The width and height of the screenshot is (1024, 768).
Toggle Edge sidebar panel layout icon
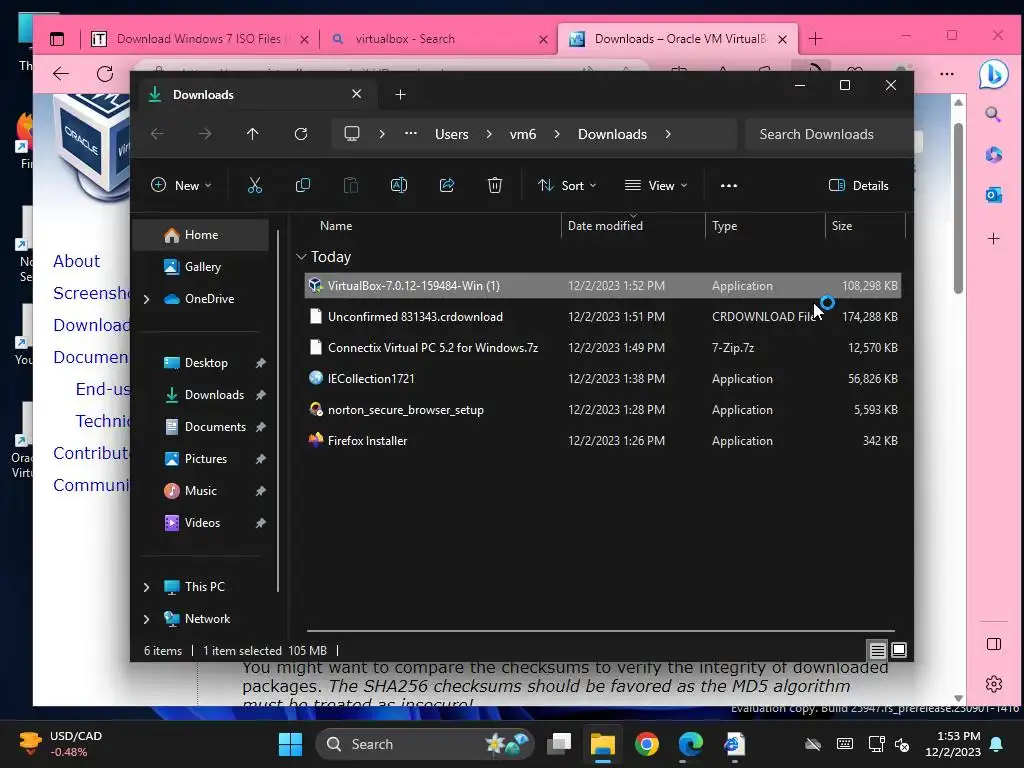993,644
